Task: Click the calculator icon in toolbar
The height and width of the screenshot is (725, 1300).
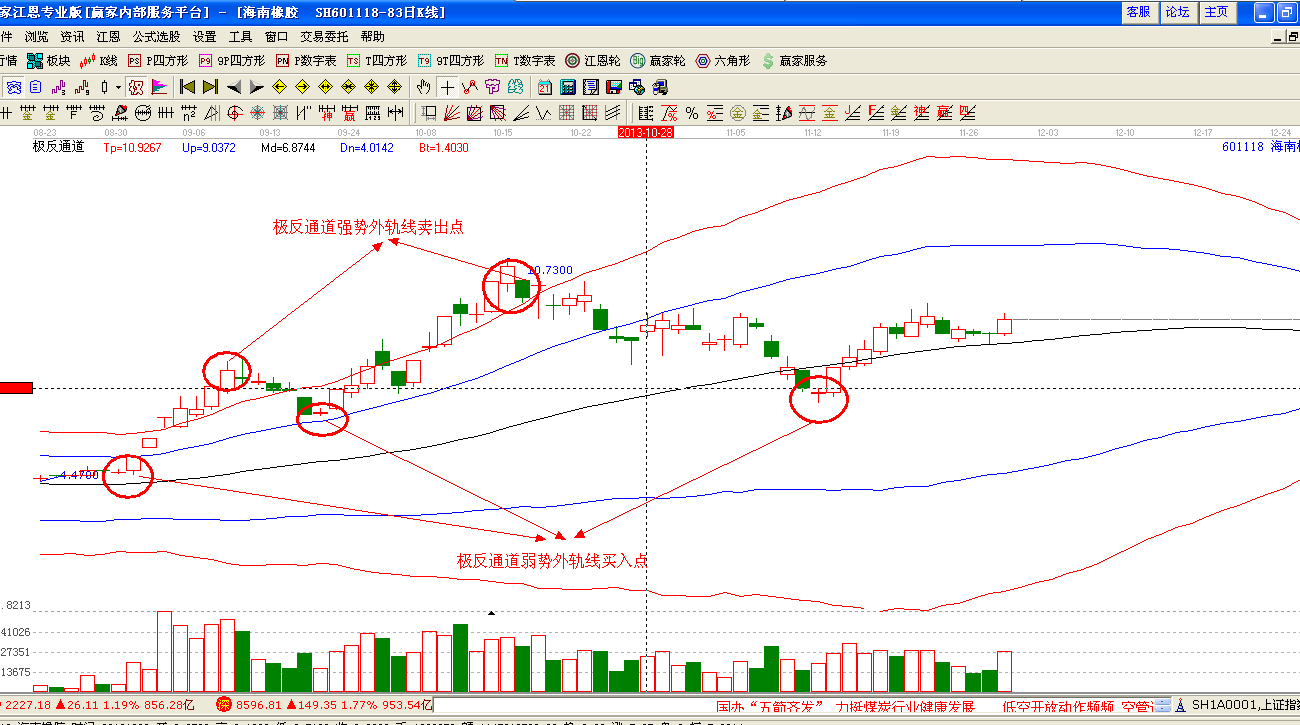Action: point(568,87)
